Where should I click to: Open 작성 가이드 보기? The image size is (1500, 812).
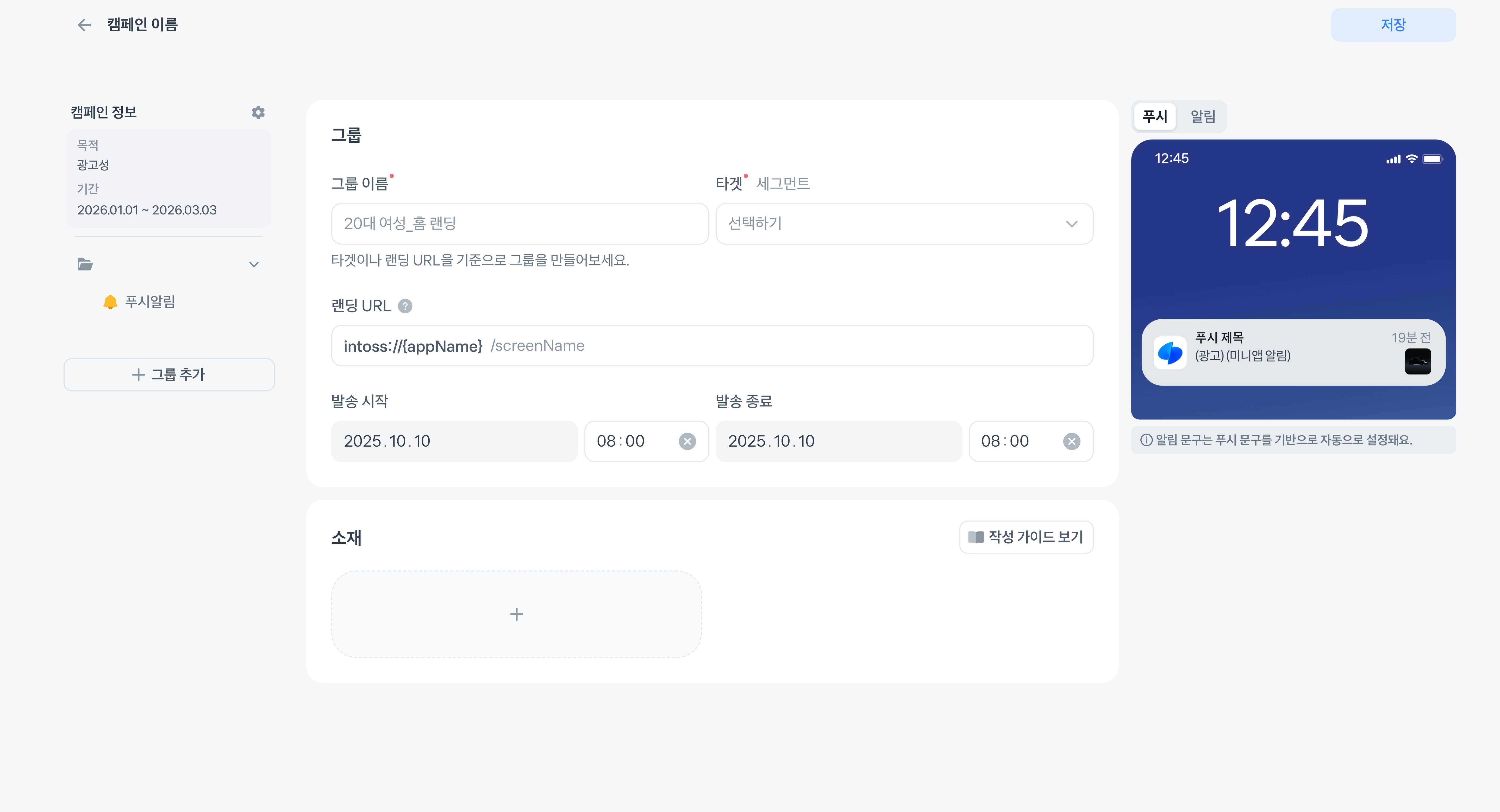pos(1026,537)
